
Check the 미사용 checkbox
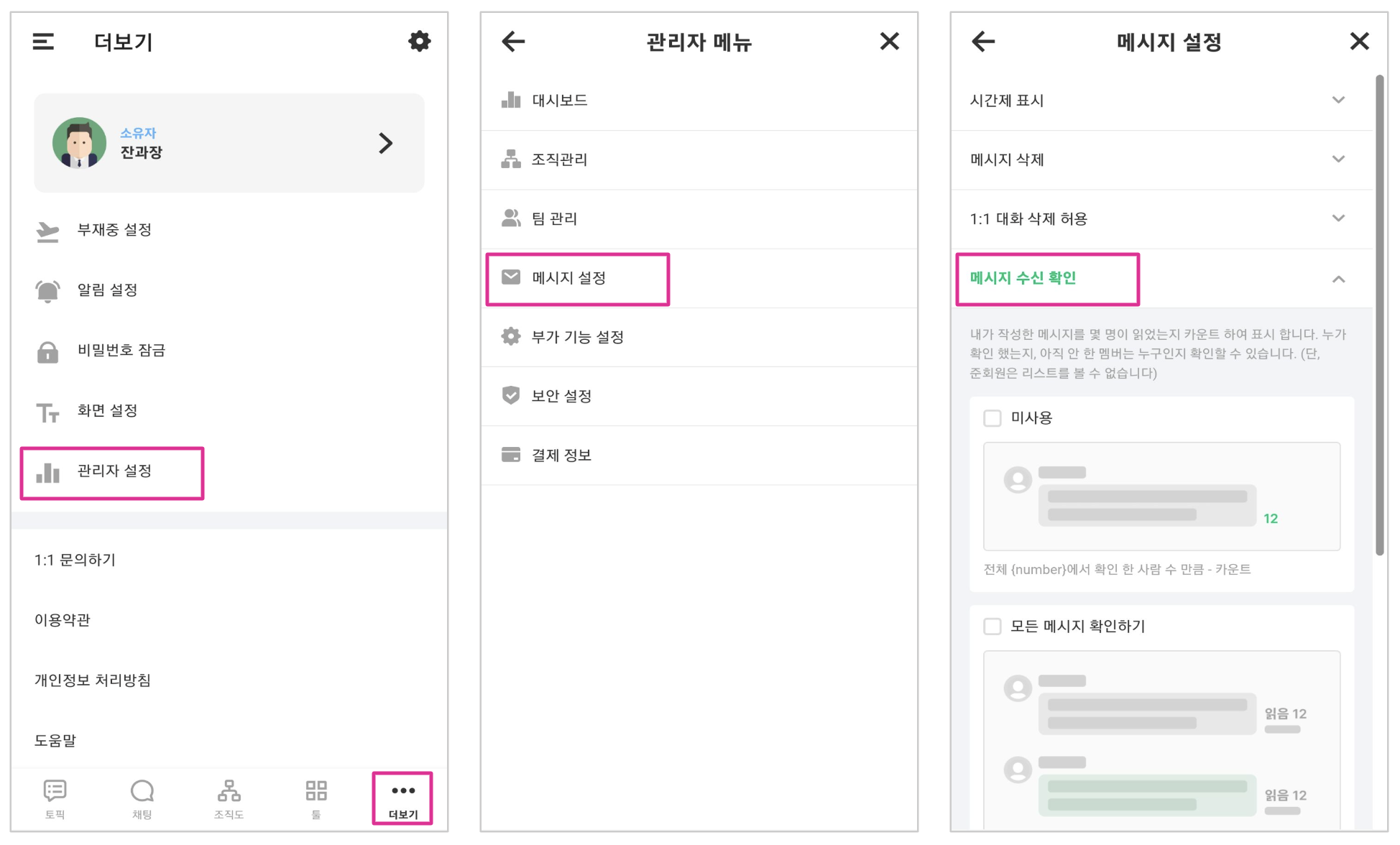[993, 418]
